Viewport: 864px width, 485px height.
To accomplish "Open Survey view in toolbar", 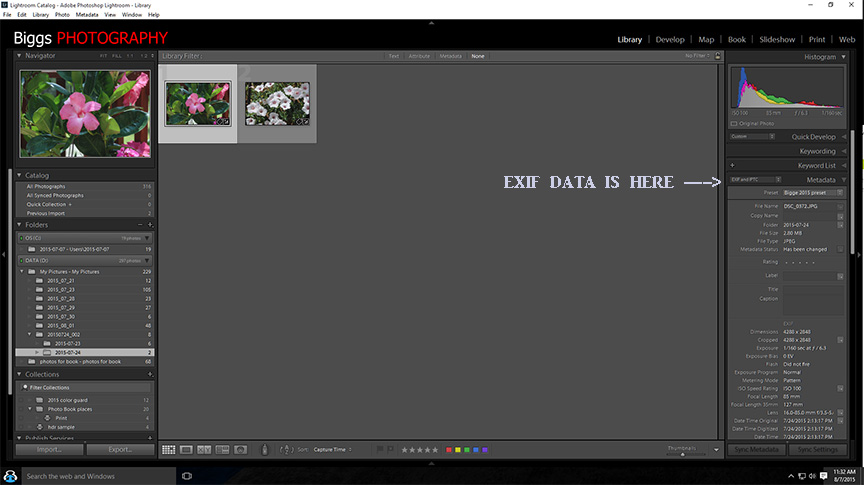I will pyautogui.click(x=223, y=450).
